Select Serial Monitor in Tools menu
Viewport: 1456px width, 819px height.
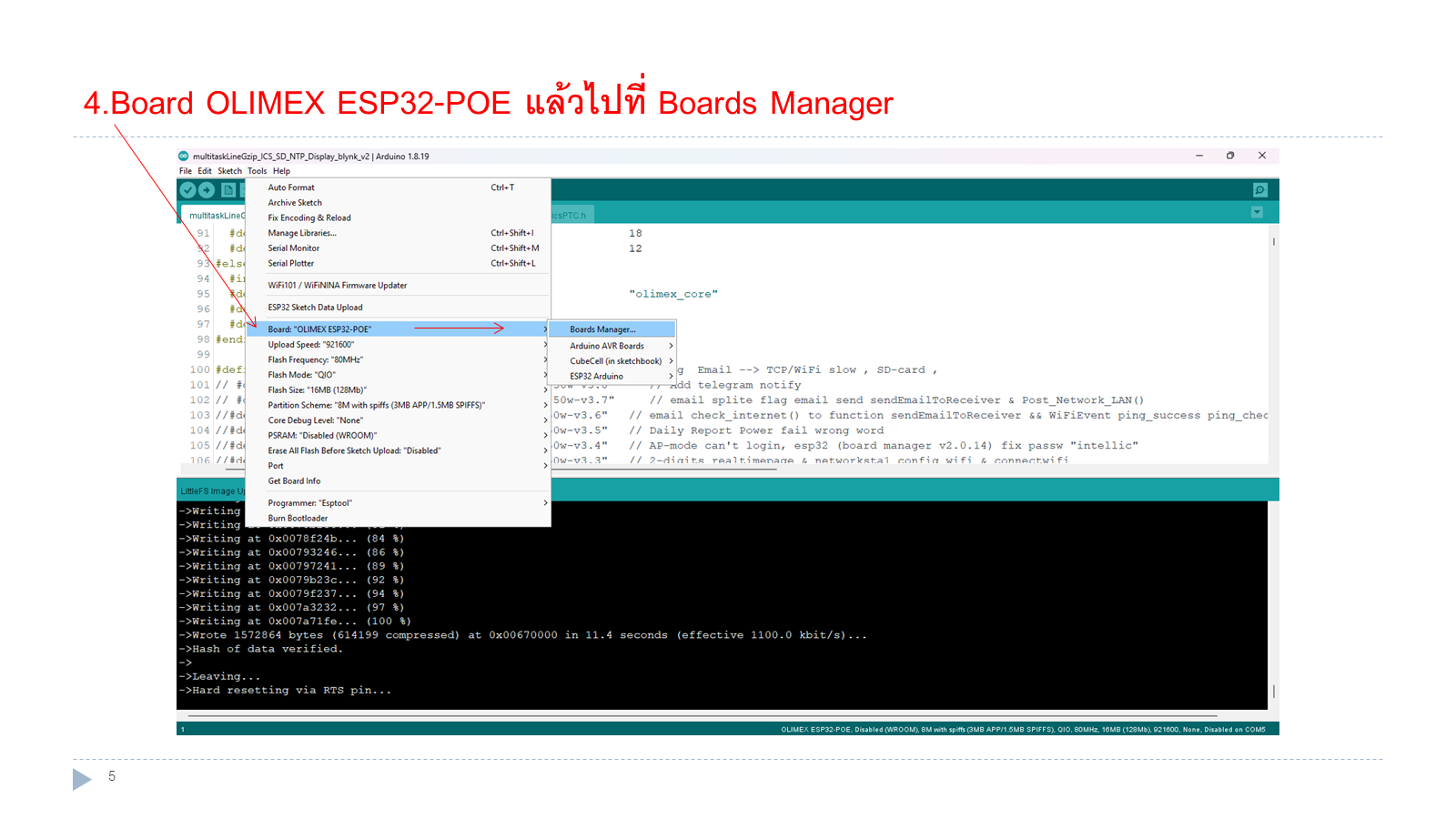click(399, 248)
